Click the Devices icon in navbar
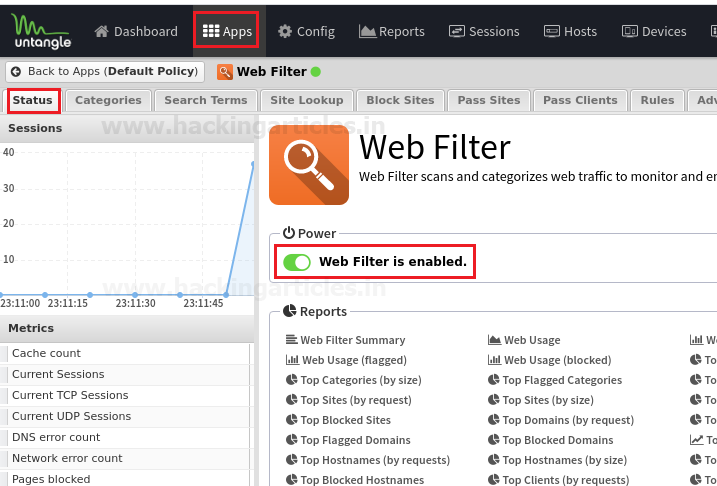Image resolution: width=717 pixels, height=486 pixels. point(630,31)
